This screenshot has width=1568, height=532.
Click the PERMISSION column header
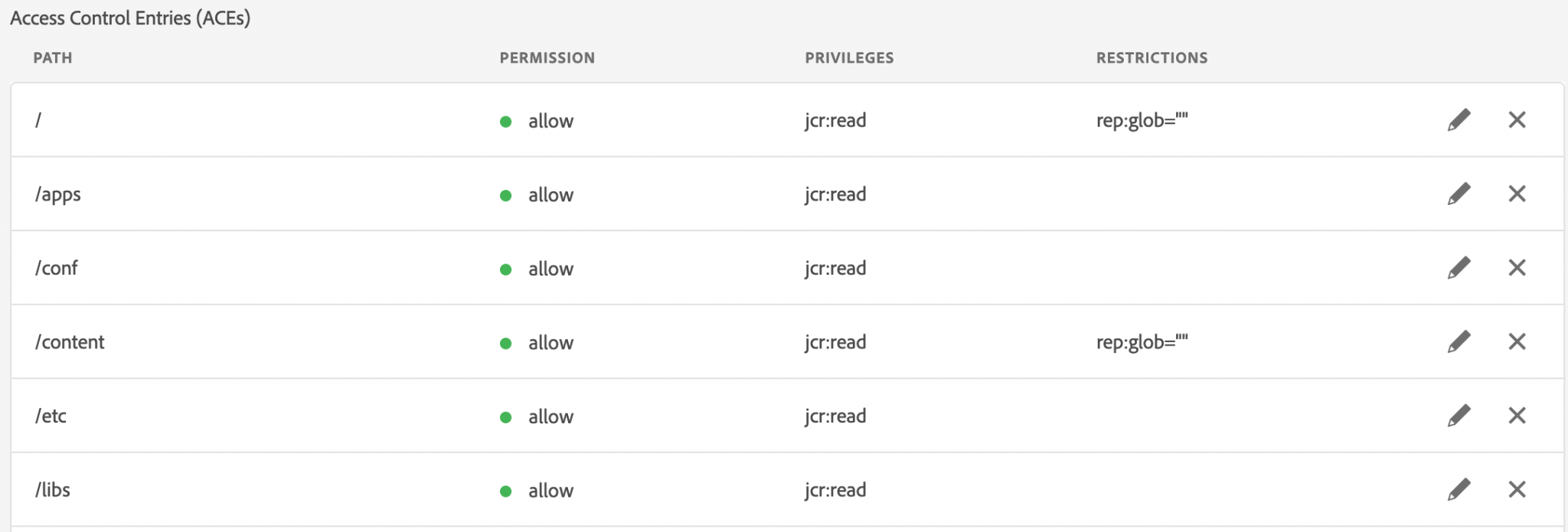547,58
